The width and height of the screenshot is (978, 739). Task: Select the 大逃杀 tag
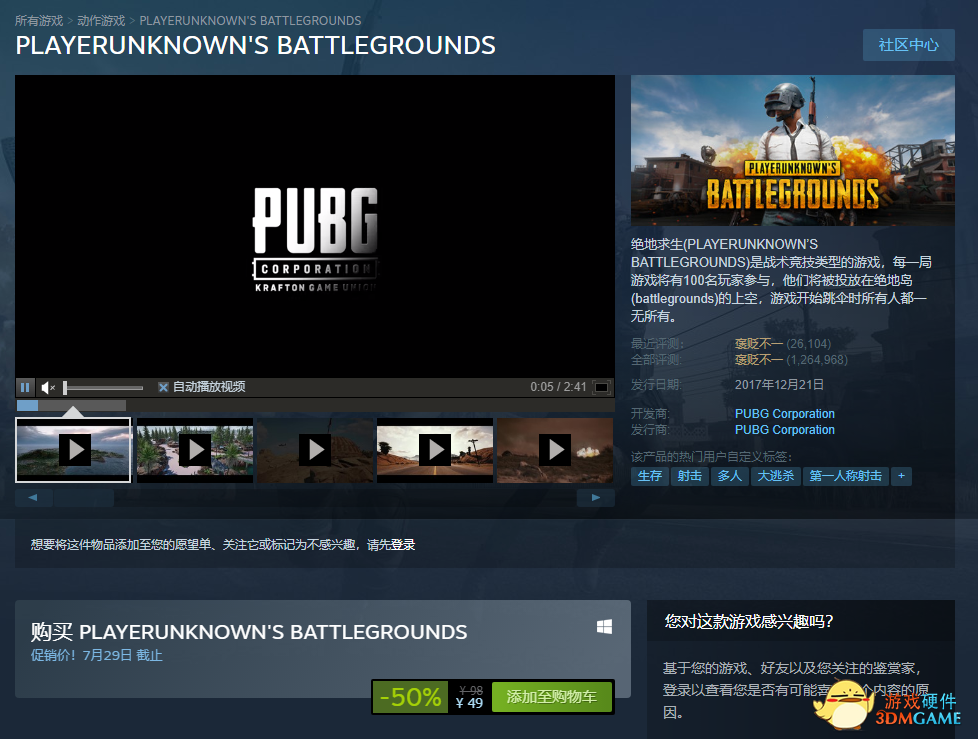point(775,476)
